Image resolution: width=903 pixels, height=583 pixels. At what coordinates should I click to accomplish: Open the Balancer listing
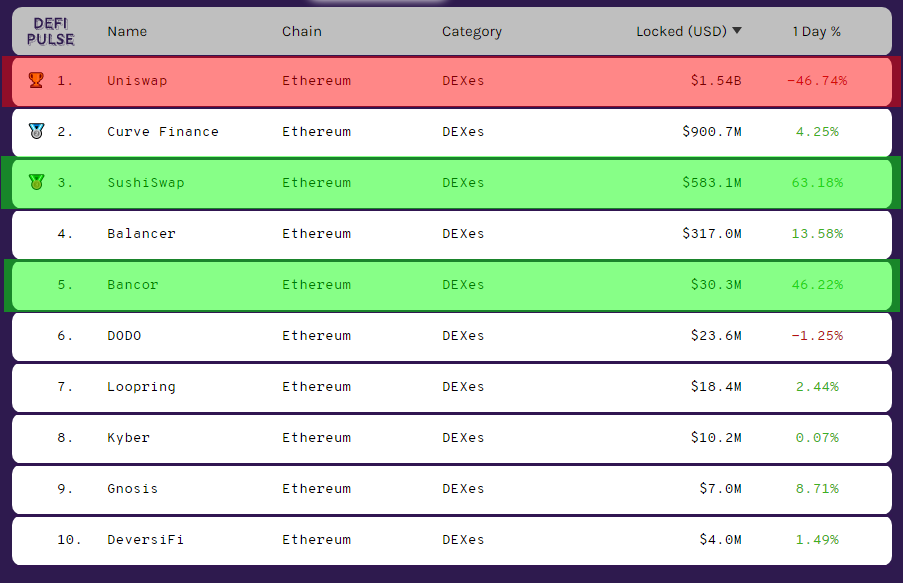[x=141, y=233]
